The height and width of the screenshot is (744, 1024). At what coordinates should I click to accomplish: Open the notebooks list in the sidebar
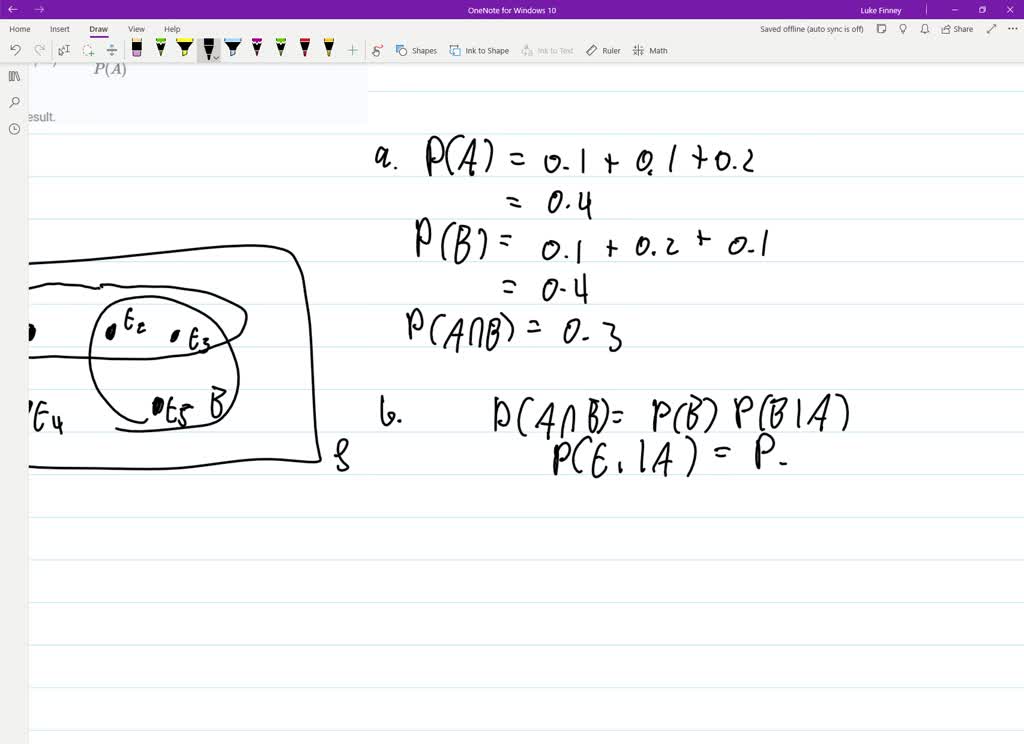pyautogui.click(x=13, y=75)
